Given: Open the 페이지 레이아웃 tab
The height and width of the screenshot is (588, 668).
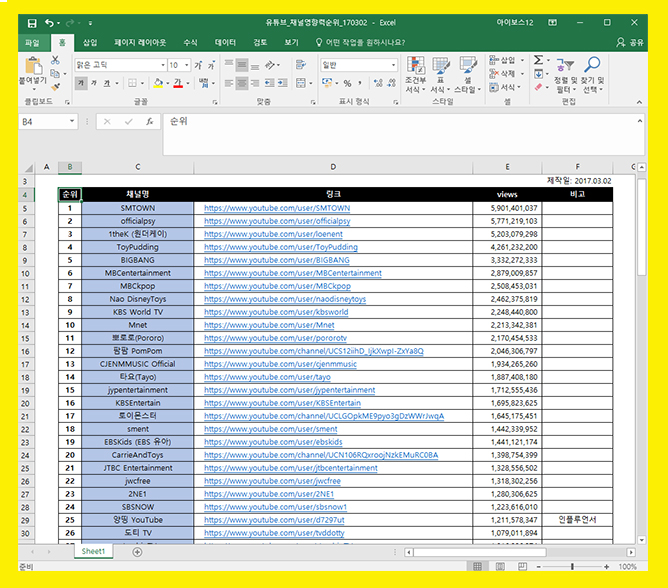Looking at the screenshot, I should pos(140,43).
